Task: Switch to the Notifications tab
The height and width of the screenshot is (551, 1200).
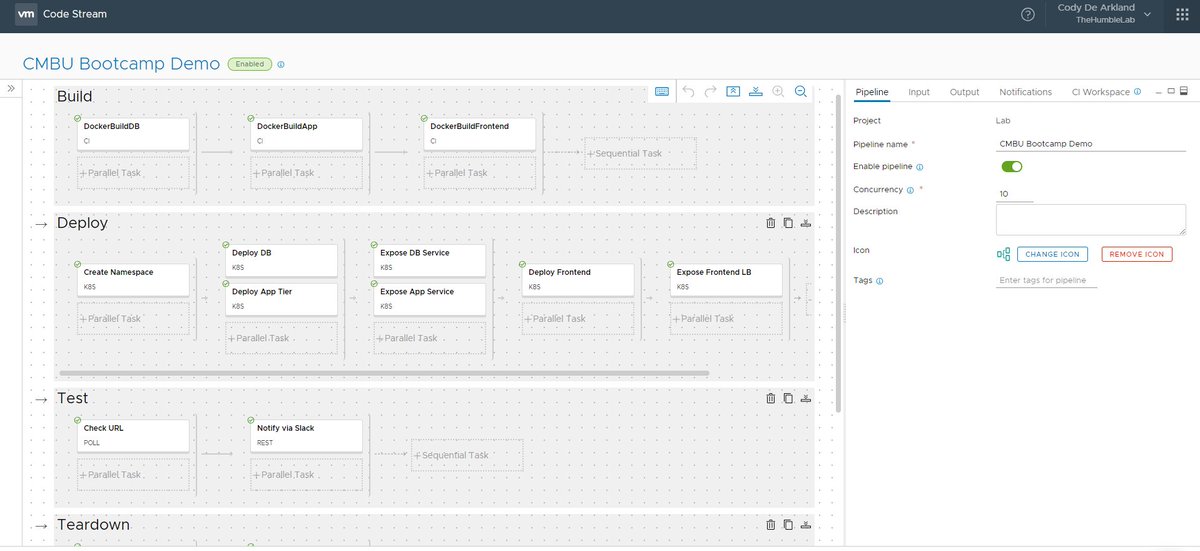Action: [x=1025, y=92]
